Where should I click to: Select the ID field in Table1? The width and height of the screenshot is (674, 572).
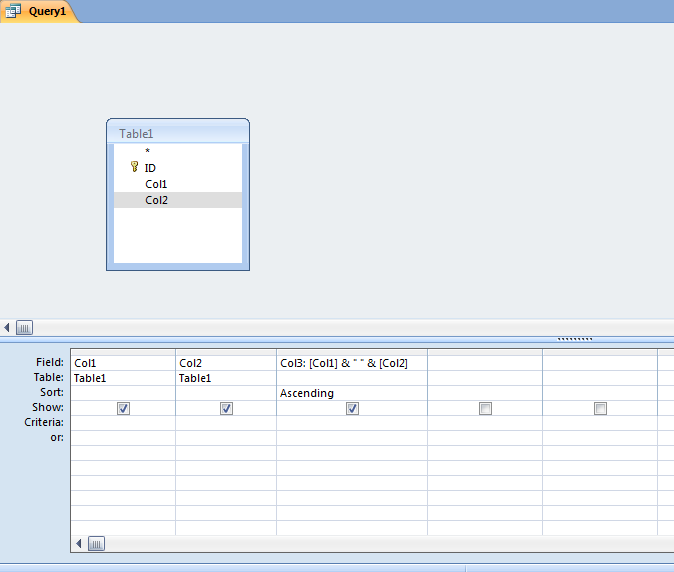click(178, 168)
